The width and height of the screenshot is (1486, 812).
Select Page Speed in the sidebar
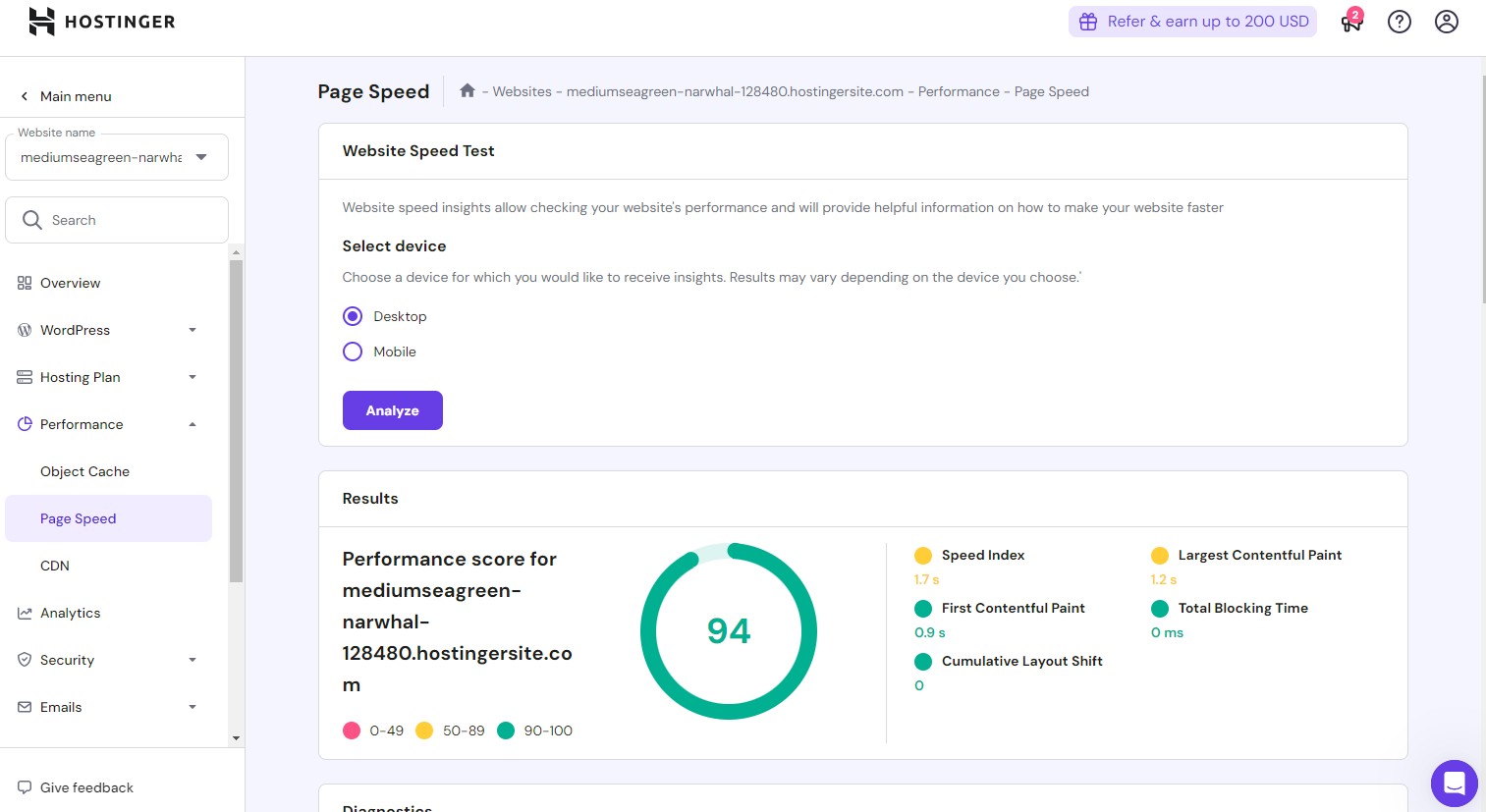tap(108, 518)
